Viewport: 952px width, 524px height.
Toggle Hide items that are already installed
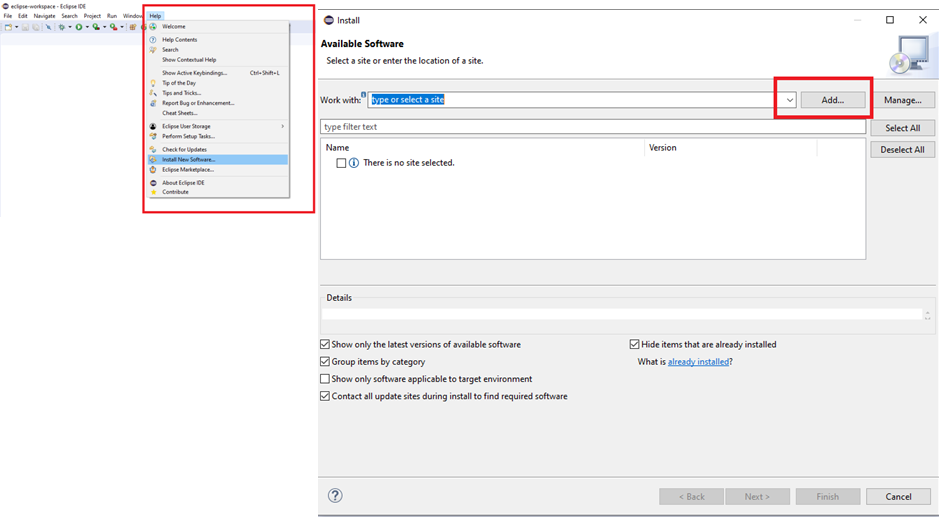tap(635, 345)
